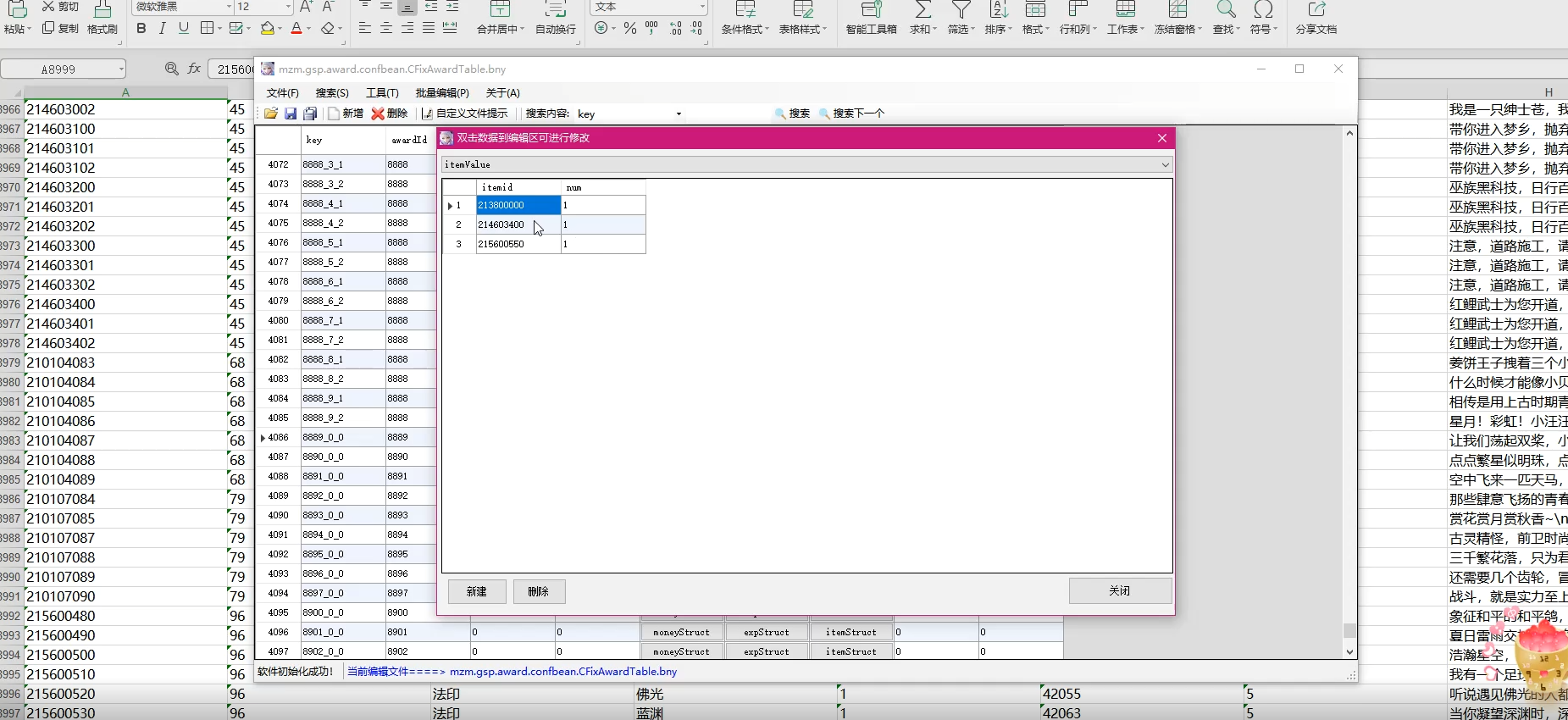Click the align left icon in ribbon
The image size is (1568, 720).
click(x=364, y=29)
